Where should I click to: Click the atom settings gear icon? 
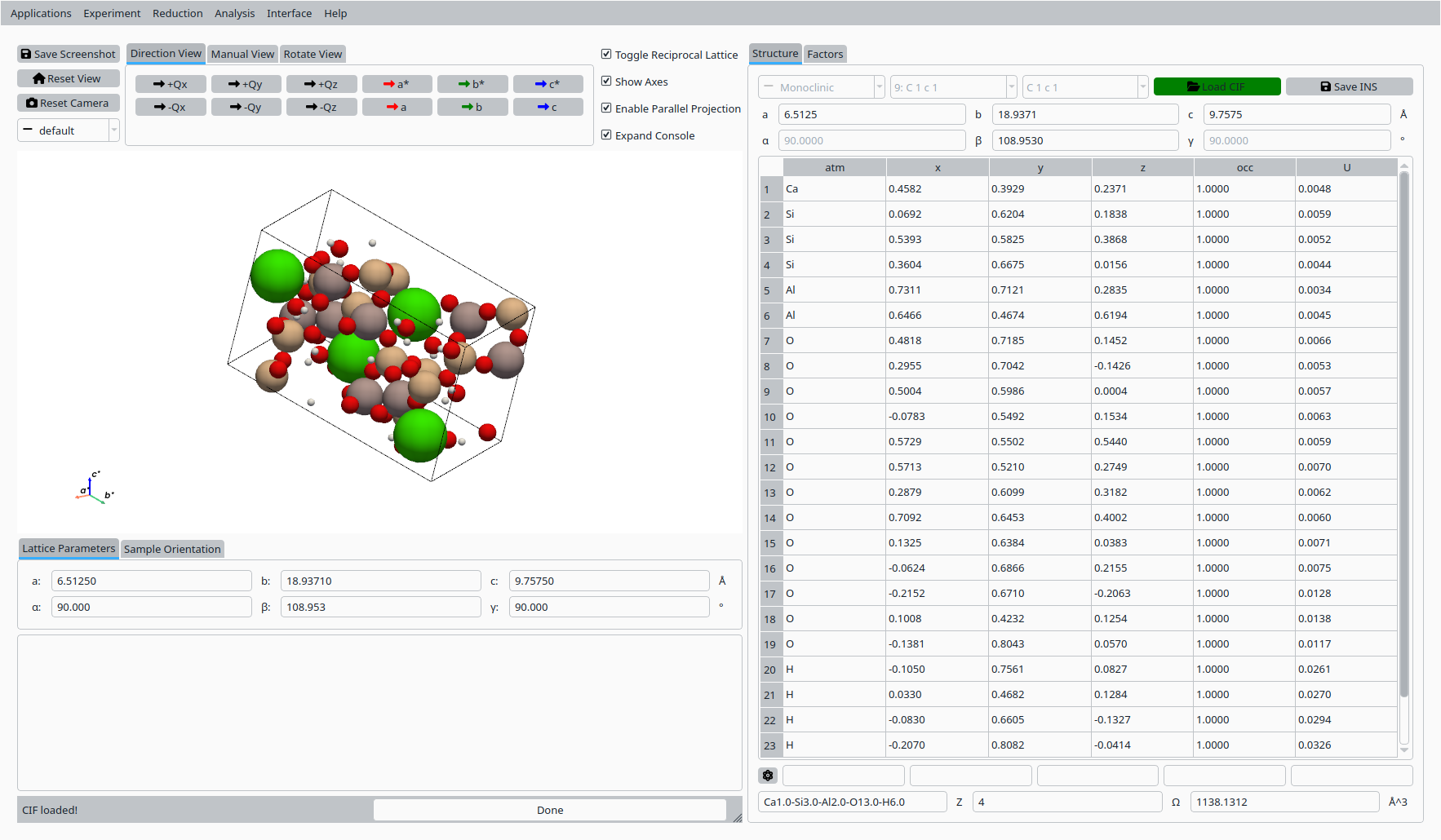tap(768, 776)
